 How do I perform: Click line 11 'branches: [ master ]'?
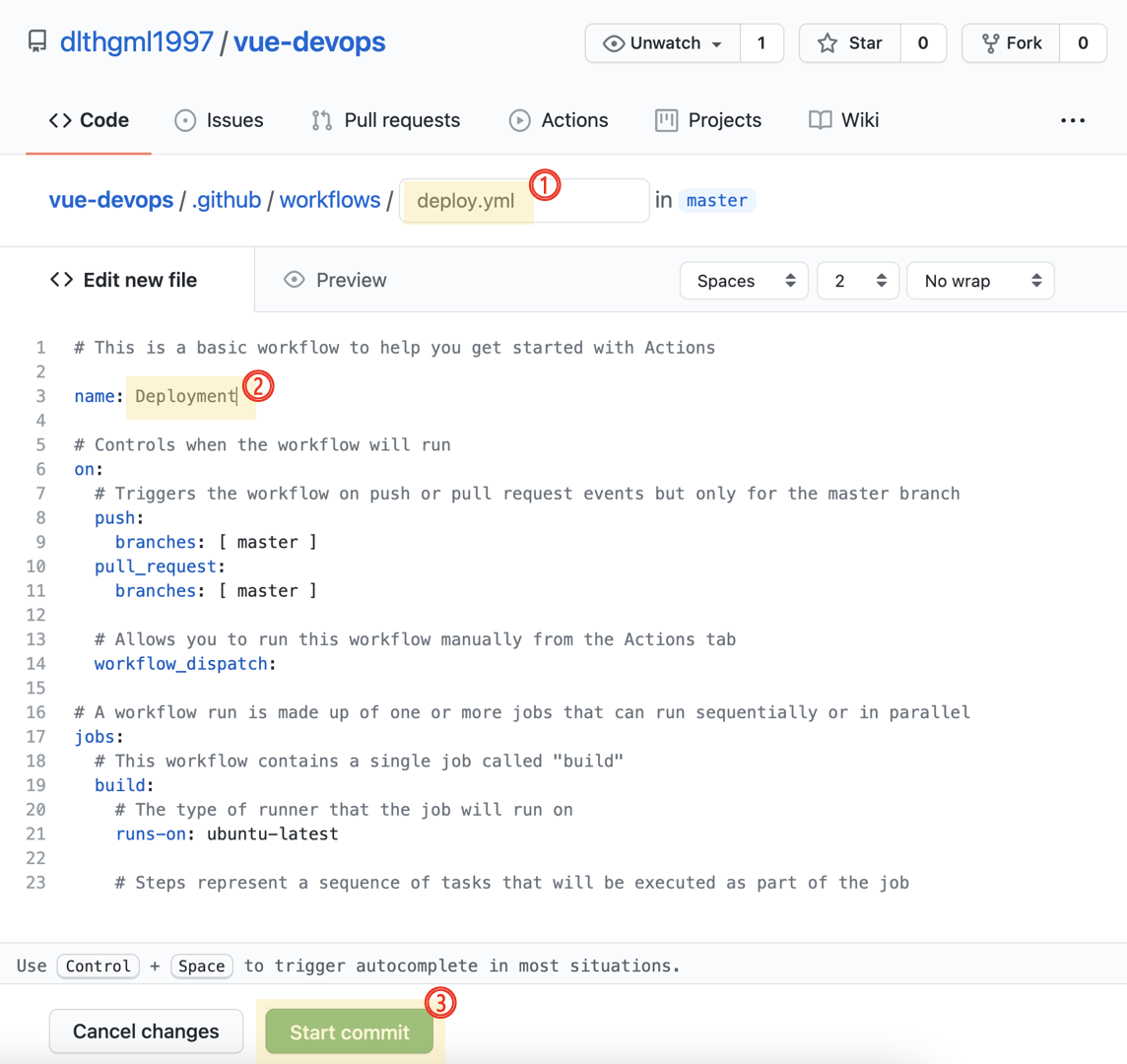click(216, 591)
